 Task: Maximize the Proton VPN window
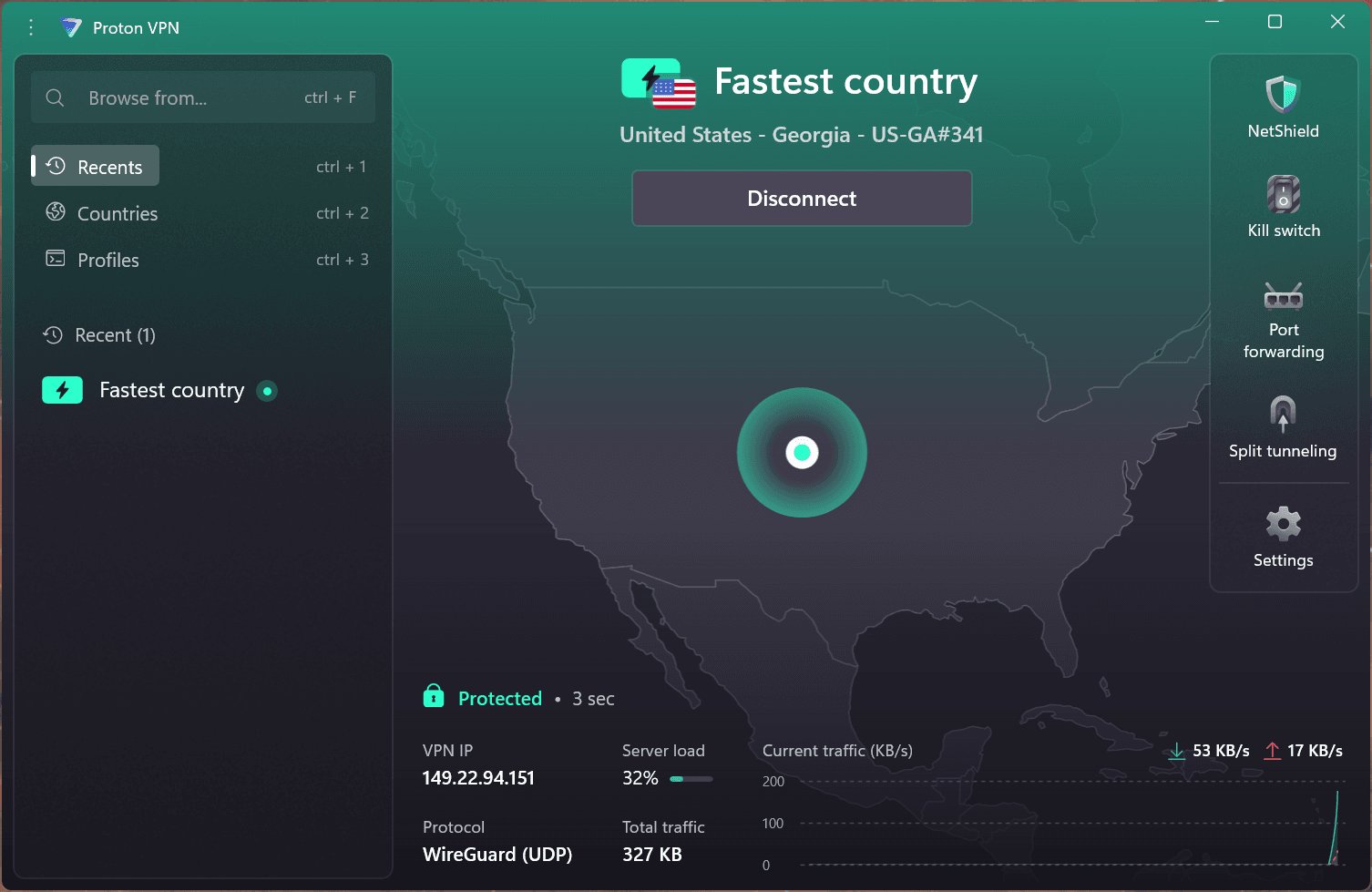1275,22
